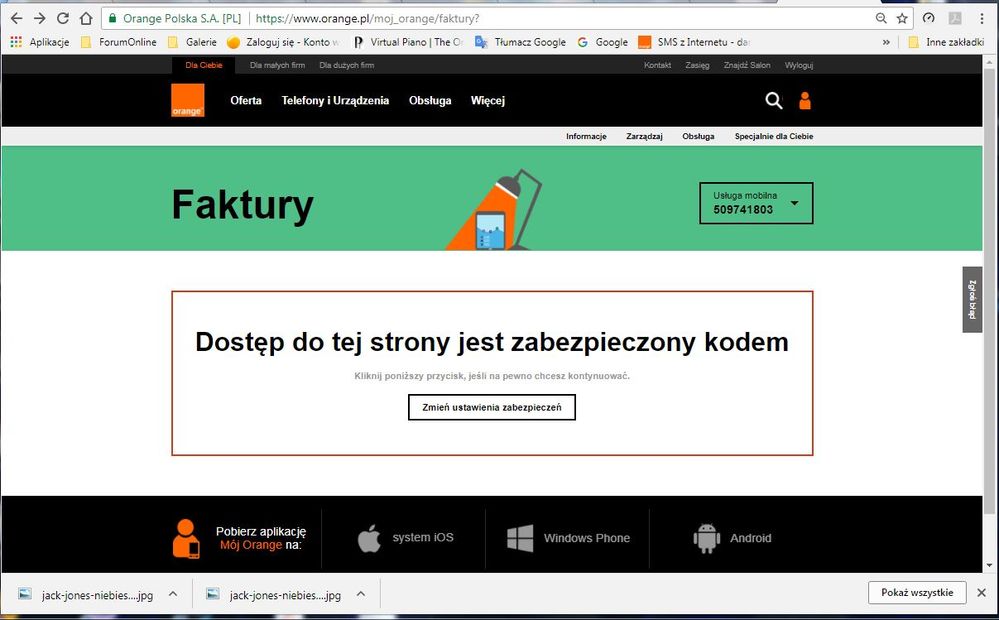Open the site search magnifier icon

774,101
